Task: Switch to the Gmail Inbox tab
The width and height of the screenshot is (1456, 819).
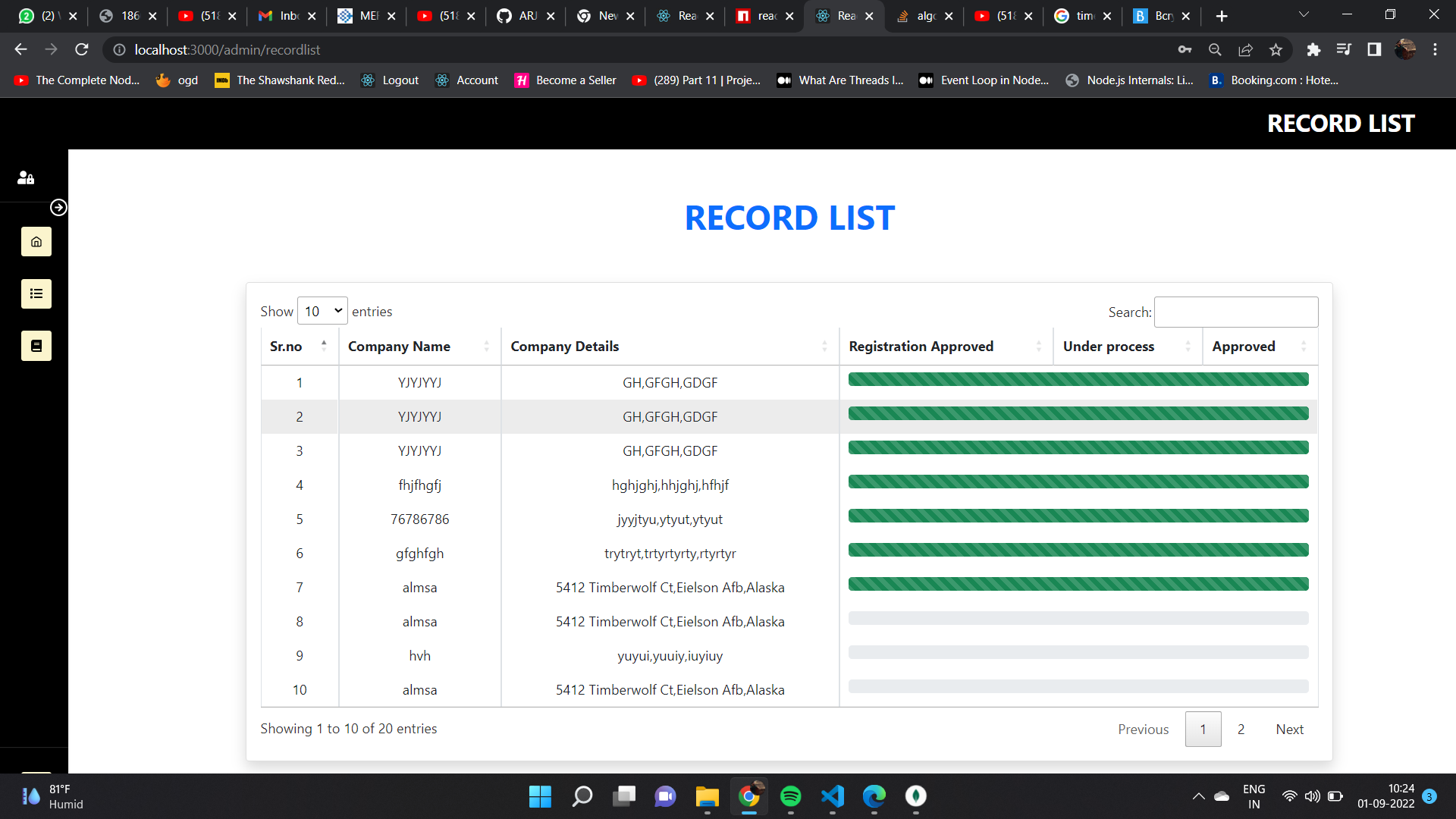Action: (286, 15)
